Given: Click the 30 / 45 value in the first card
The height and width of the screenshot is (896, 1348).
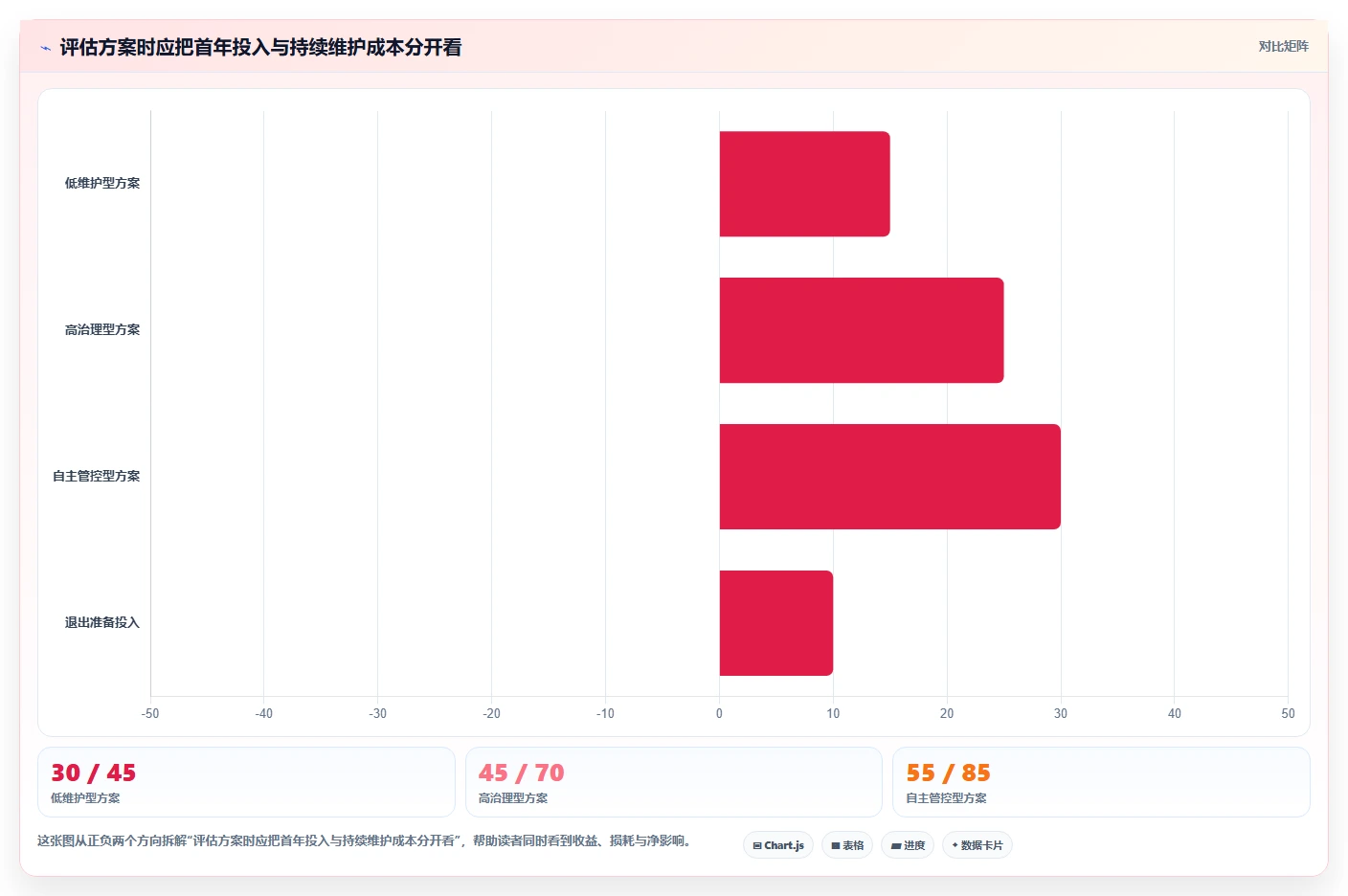Looking at the screenshot, I should pyautogui.click(x=93, y=773).
